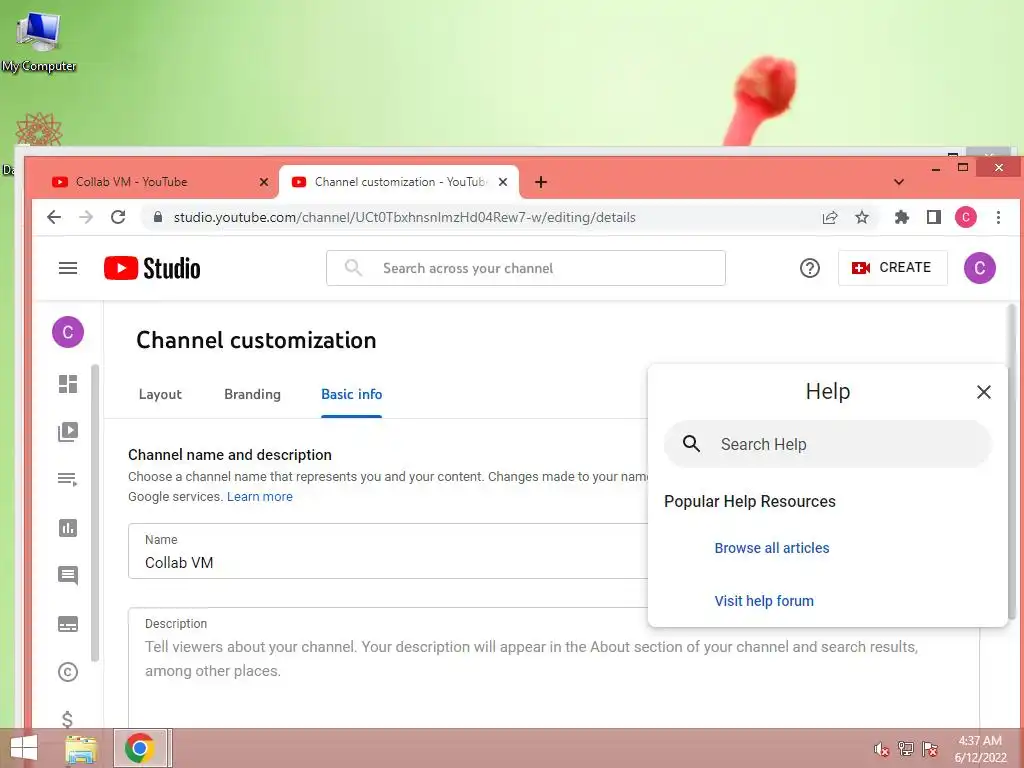Viewport: 1024px width, 768px height.
Task: Close the Channel customization browser tab
Action: pos(503,182)
